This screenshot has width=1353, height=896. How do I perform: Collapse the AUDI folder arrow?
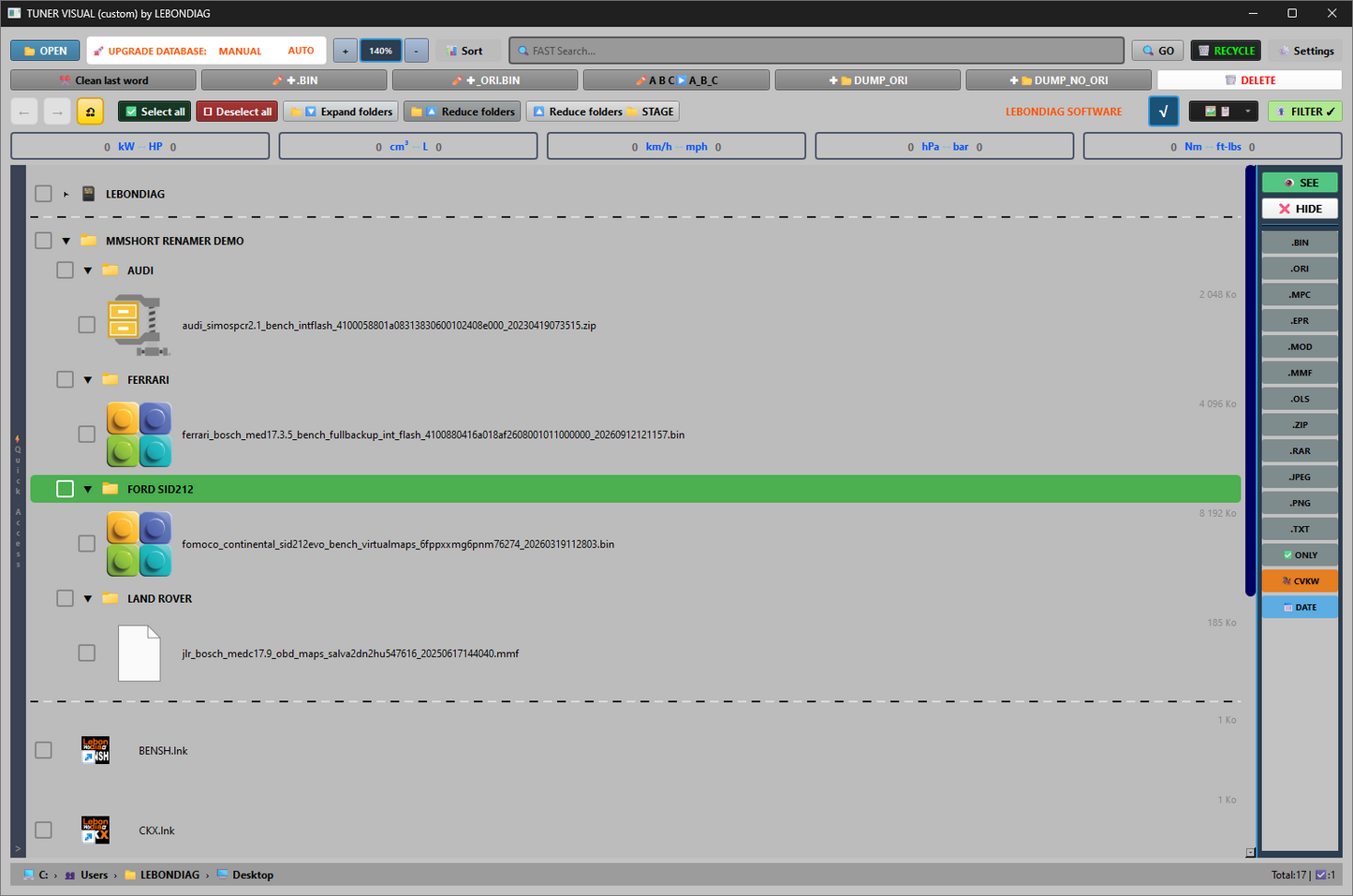click(x=87, y=271)
